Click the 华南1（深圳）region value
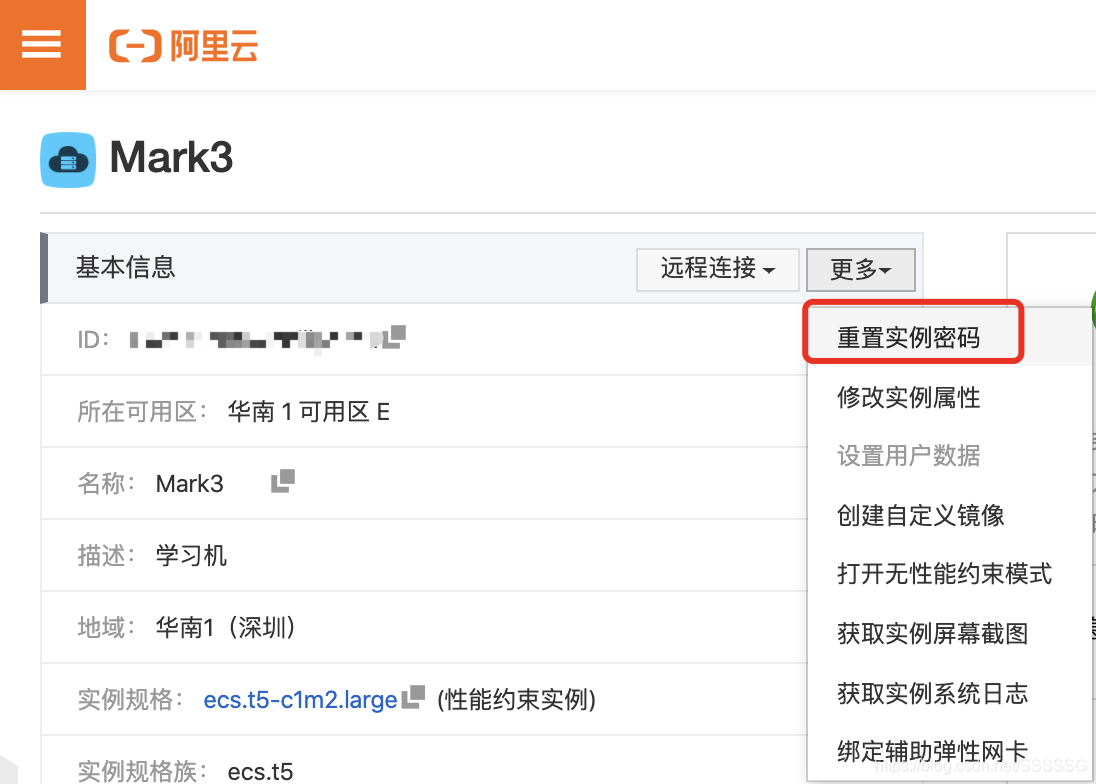Image resolution: width=1096 pixels, height=784 pixels. pyautogui.click(x=226, y=627)
